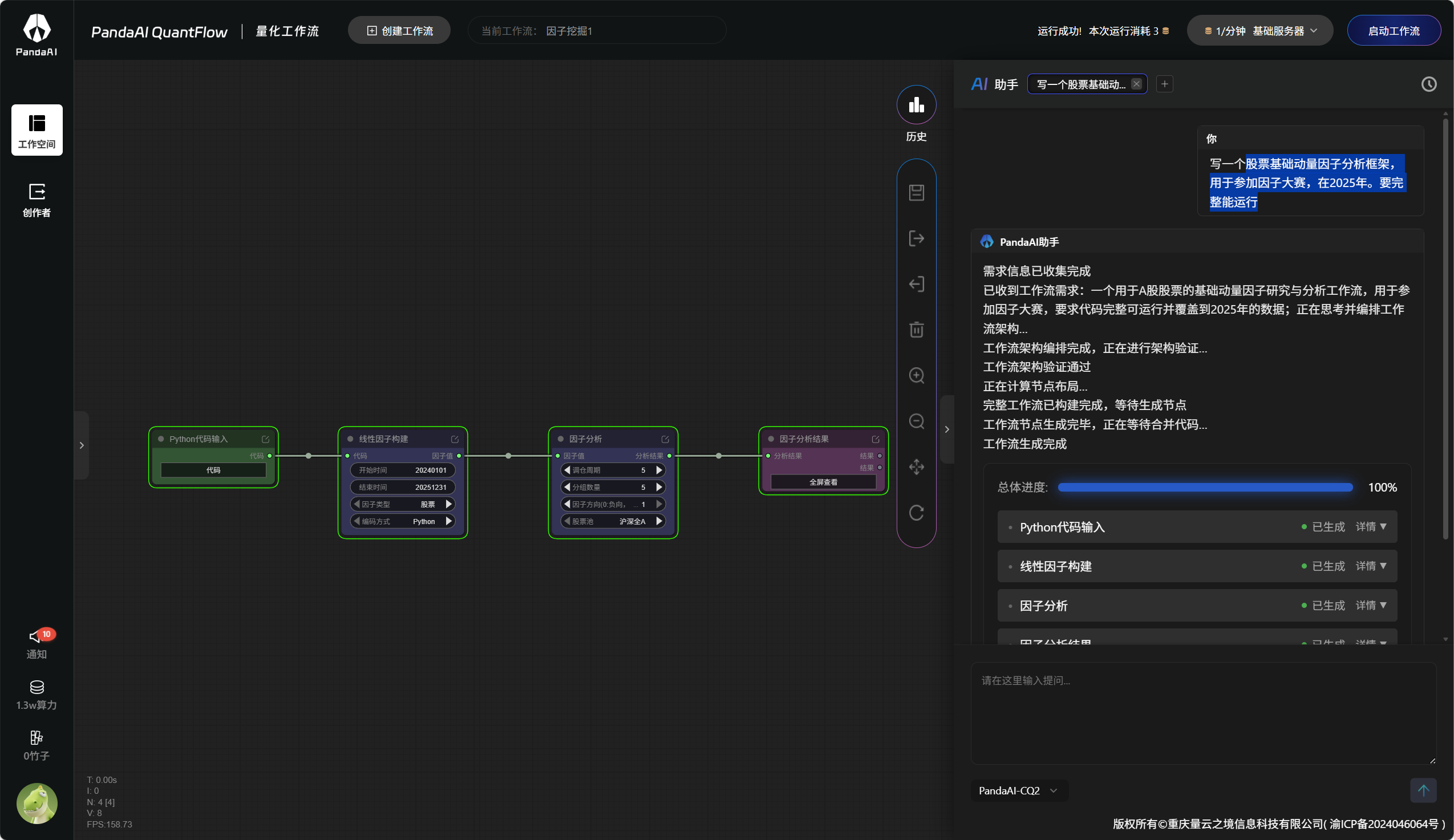The height and width of the screenshot is (840, 1454).
Task: Click the export arrow icon in canvas toolbar
Action: coord(916,238)
